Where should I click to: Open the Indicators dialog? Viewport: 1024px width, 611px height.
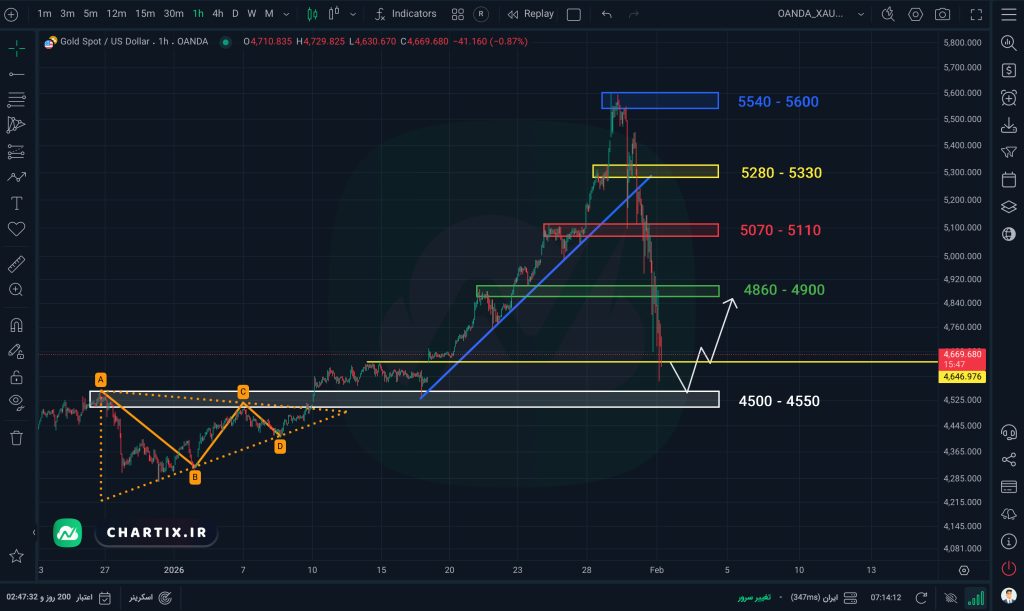[405, 14]
